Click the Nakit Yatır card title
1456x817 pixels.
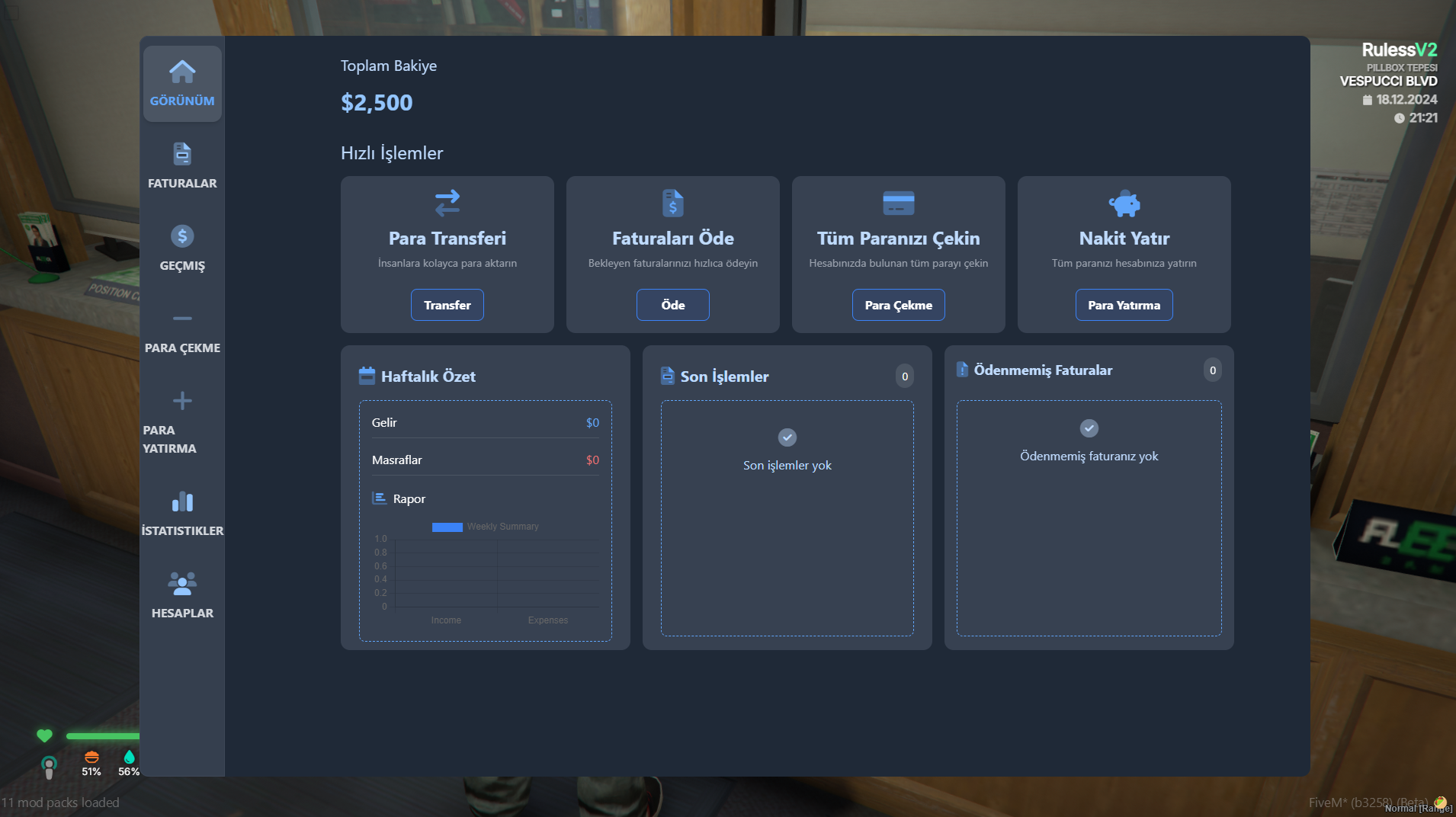pyautogui.click(x=1124, y=238)
